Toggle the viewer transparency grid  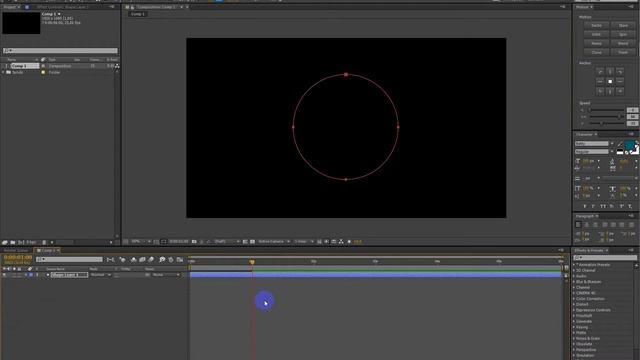pyautogui.click(x=252, y=242)
